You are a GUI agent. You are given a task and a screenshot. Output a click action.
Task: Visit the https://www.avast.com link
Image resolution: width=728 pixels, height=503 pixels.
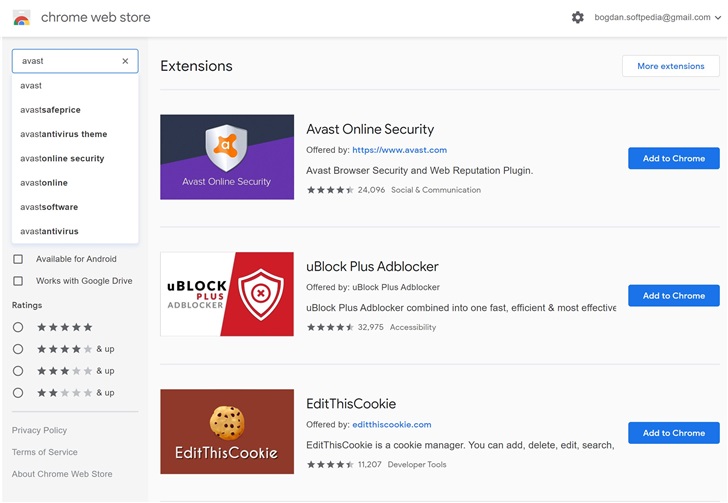click(x=399, y=150)
